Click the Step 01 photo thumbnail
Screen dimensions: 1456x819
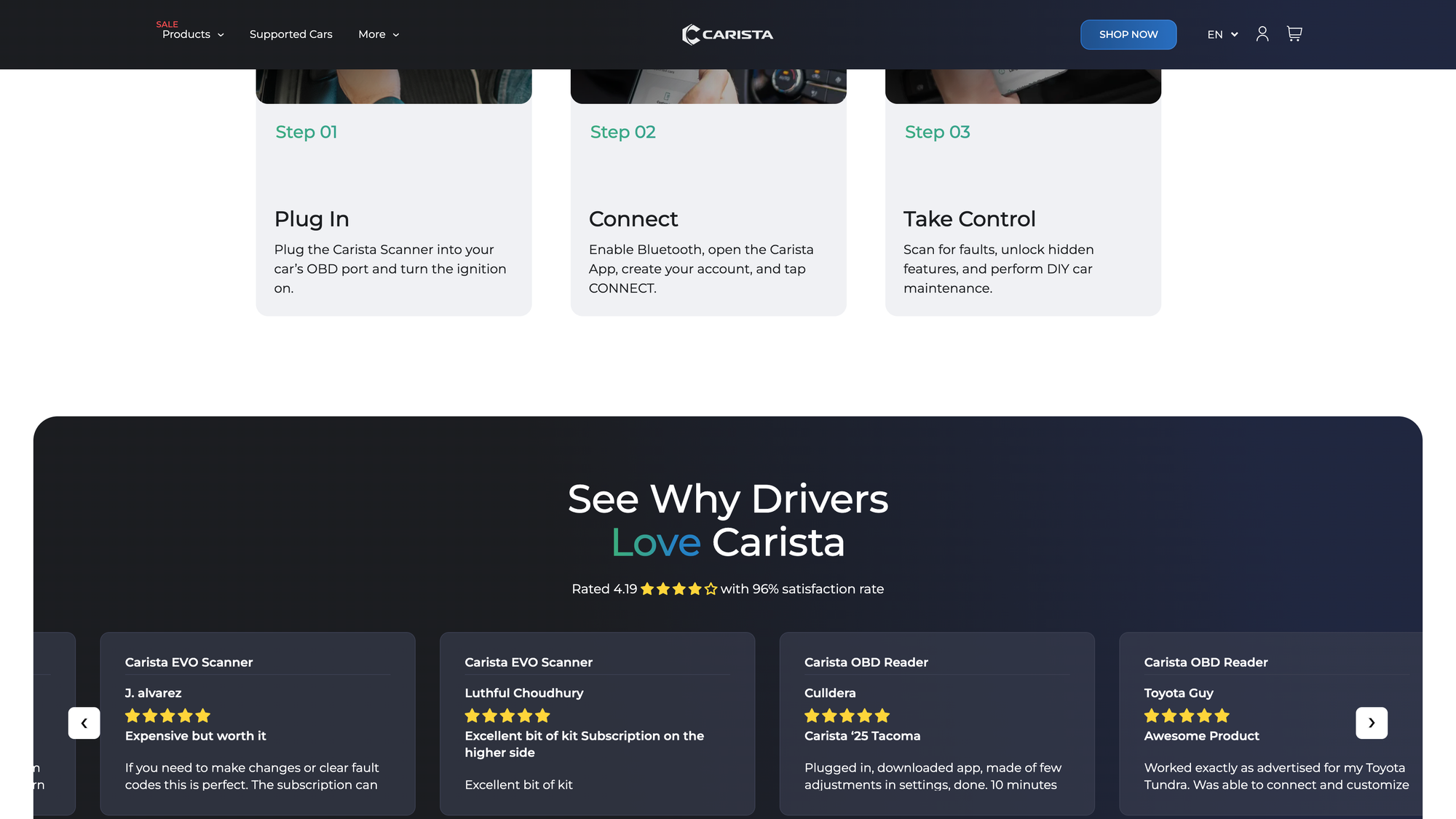tap(394, 87)
